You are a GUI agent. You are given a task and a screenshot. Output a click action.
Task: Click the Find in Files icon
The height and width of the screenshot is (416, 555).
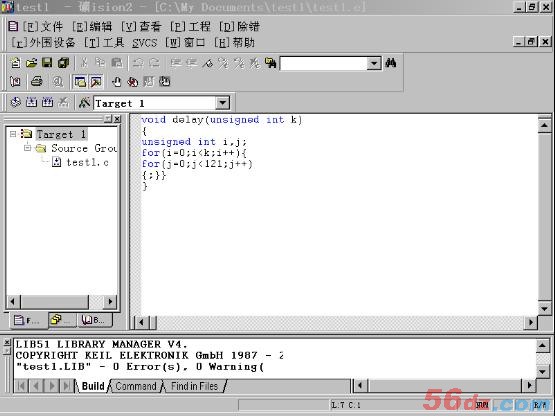click(x=271, y=63)
